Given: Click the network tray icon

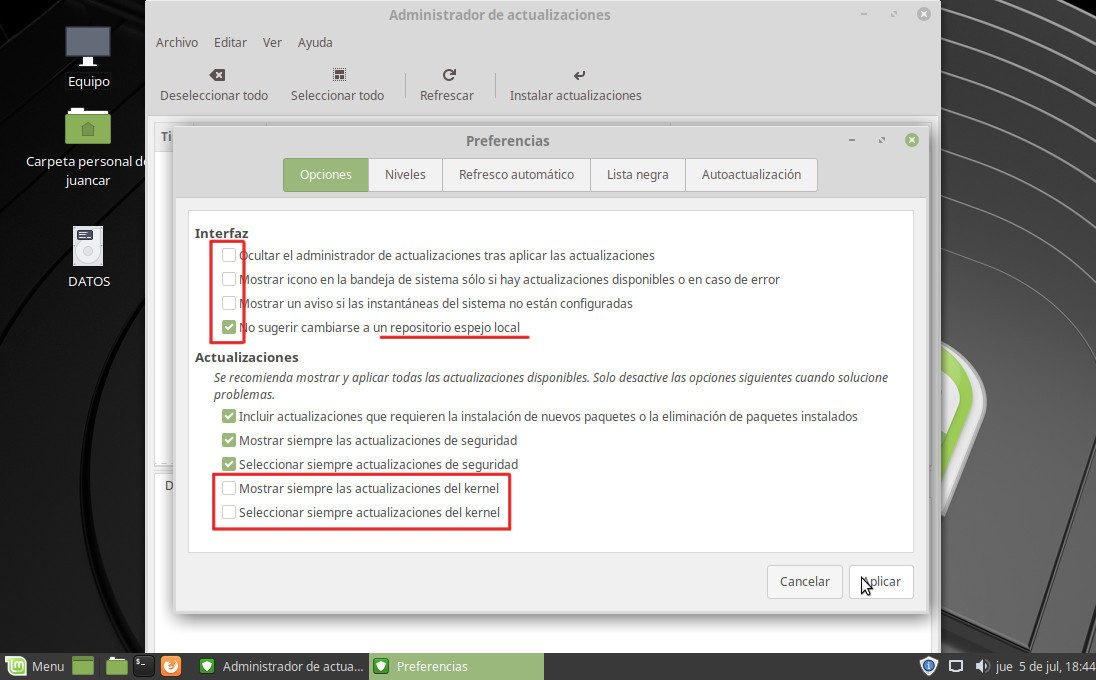Looking at the screenshot, I should pos(955,666).
